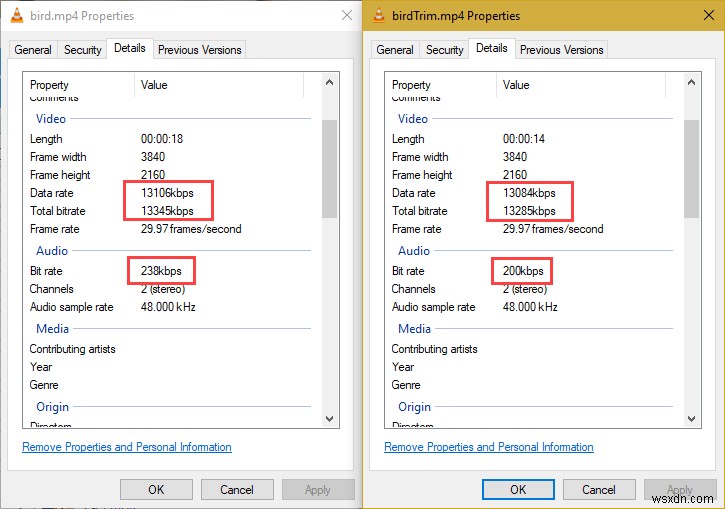Select Frame height 2160 in birdTrim.mp4

tap(515, 175)
